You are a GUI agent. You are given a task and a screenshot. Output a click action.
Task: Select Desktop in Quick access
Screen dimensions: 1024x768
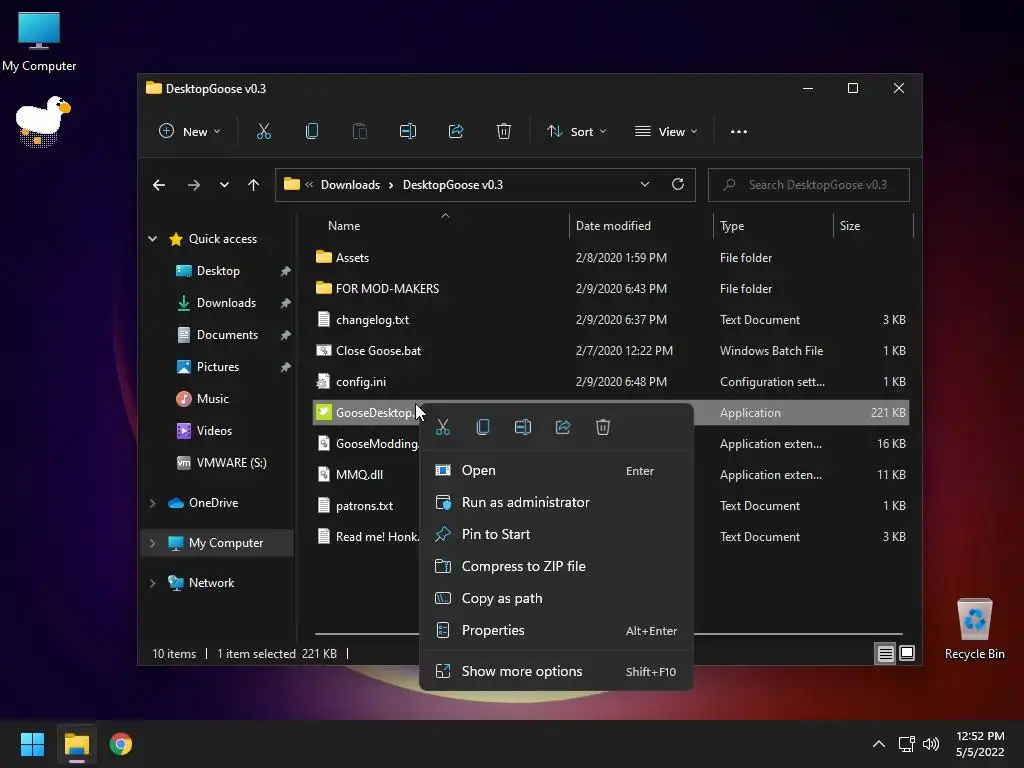click(x=217, y=271)
